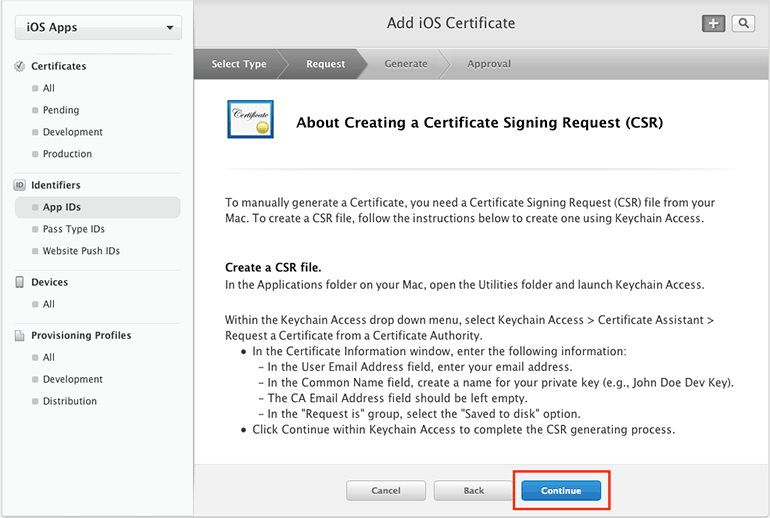This screenshot has width=770, height=518.
Task: Select the Request step tab
Action: [x=326, y=64]
